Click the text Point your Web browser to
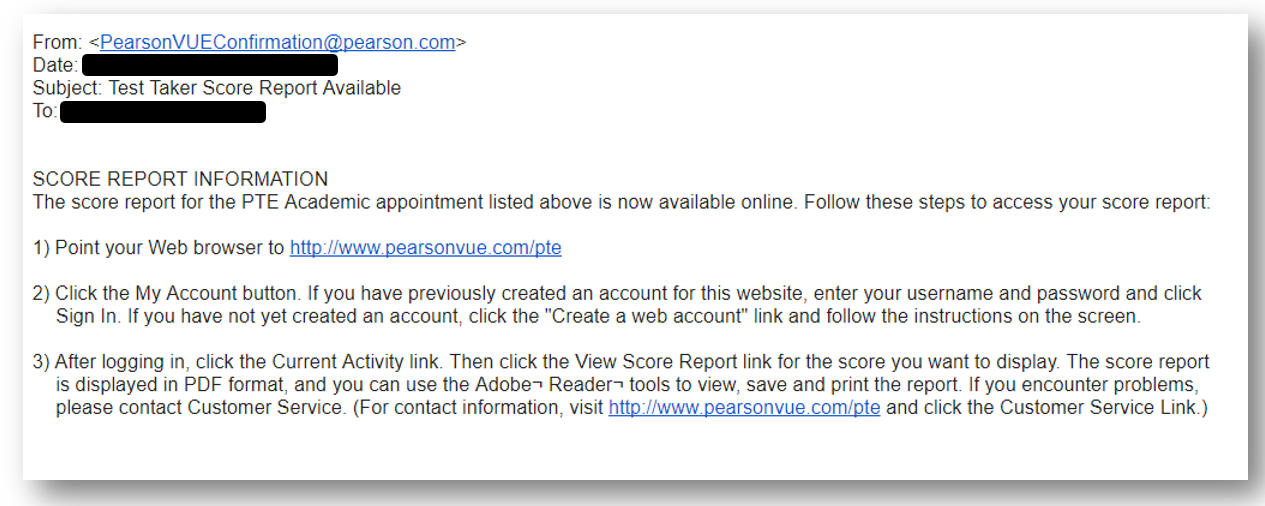Image resolution: width=1265 pixels, height=506 pixels. click(170, 248)
